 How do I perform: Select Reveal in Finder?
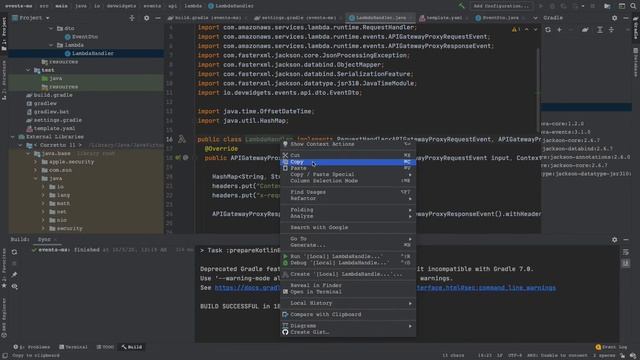(x=348, y=285)
